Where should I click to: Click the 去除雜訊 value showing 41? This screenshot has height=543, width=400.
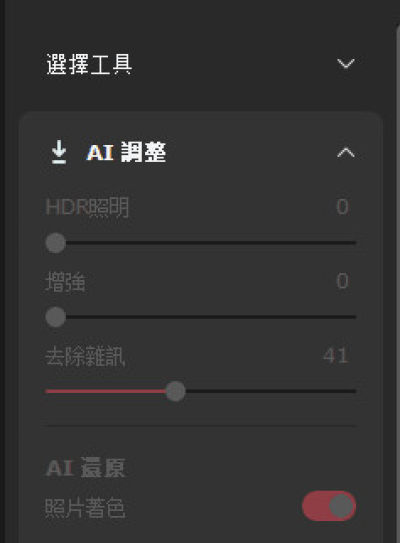click(336, 355)
